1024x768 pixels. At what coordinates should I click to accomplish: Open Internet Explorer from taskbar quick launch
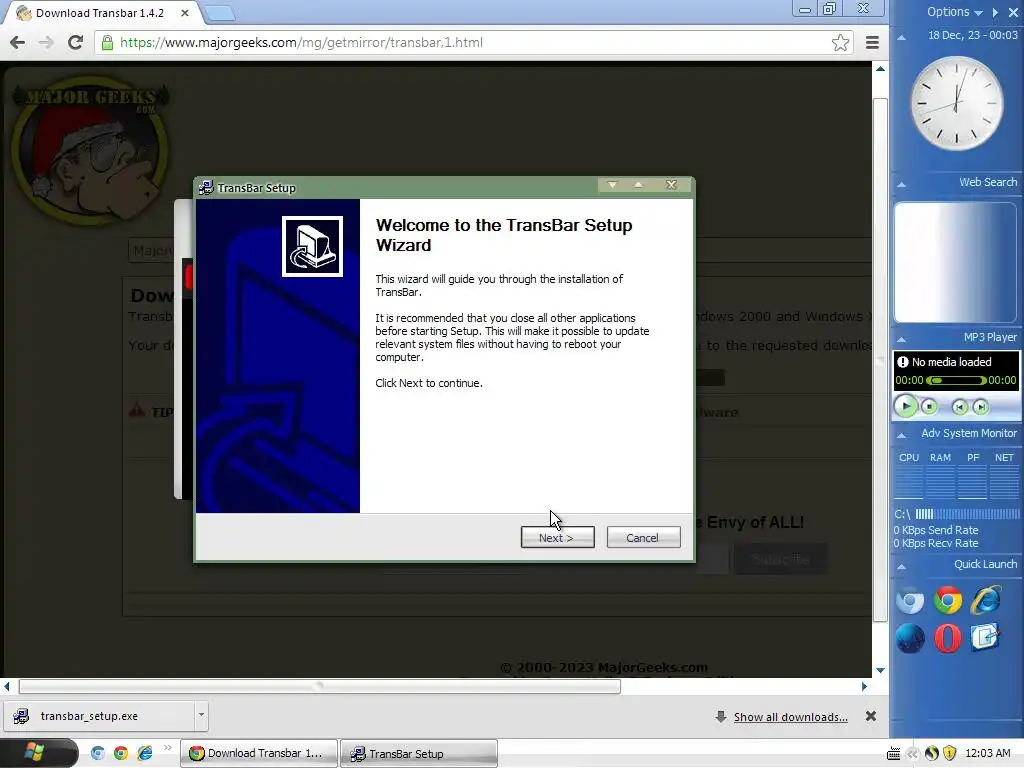click(145, 753)
